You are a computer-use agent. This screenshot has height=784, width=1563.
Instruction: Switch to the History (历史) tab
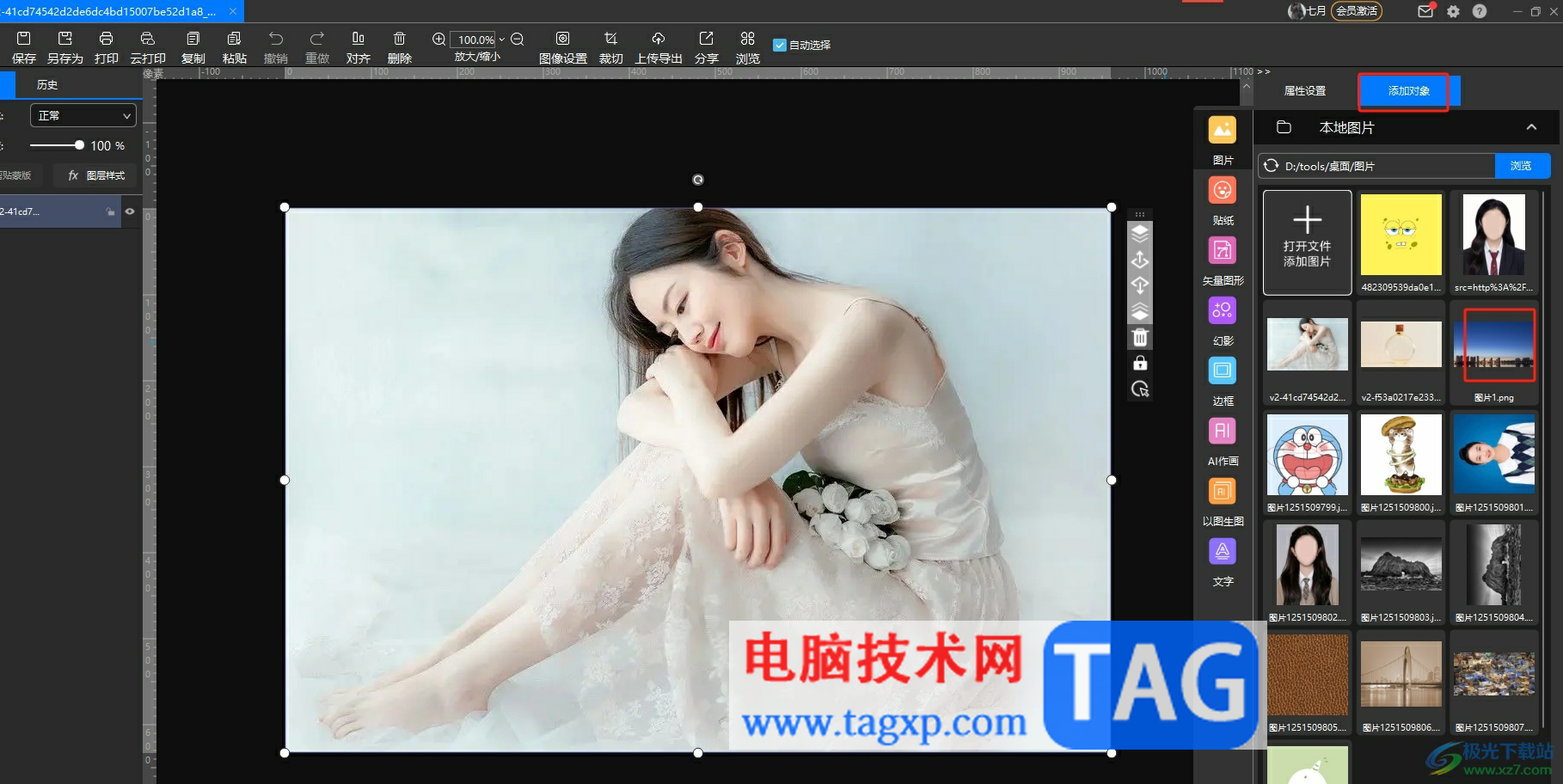[x=47, y=85]
